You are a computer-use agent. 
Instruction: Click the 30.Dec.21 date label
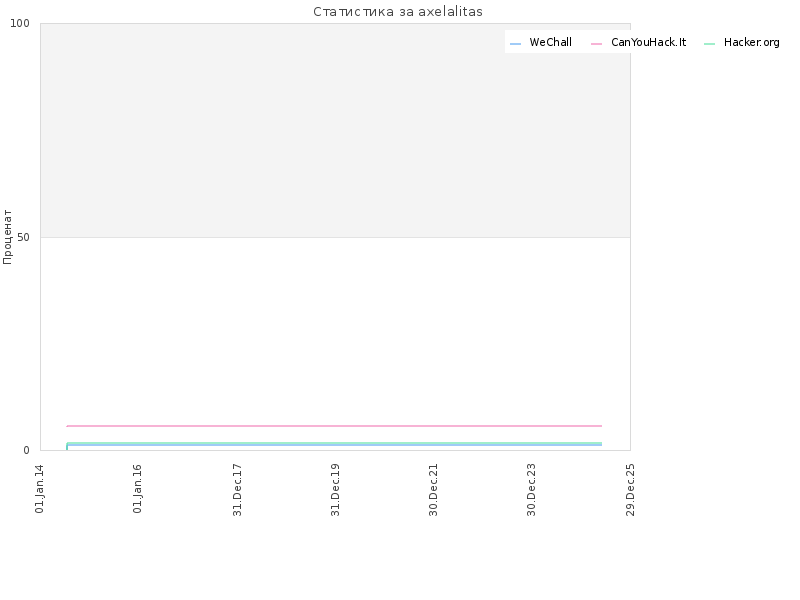coord(434,490)
